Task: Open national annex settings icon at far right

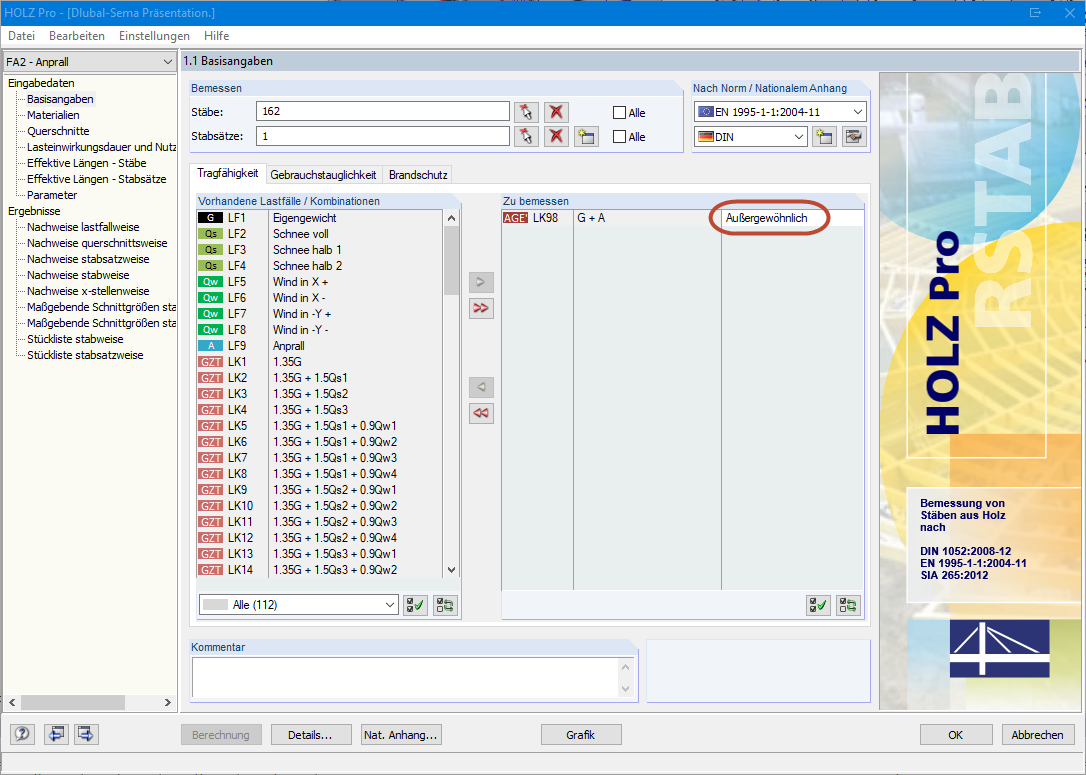Action: point(854,136)
